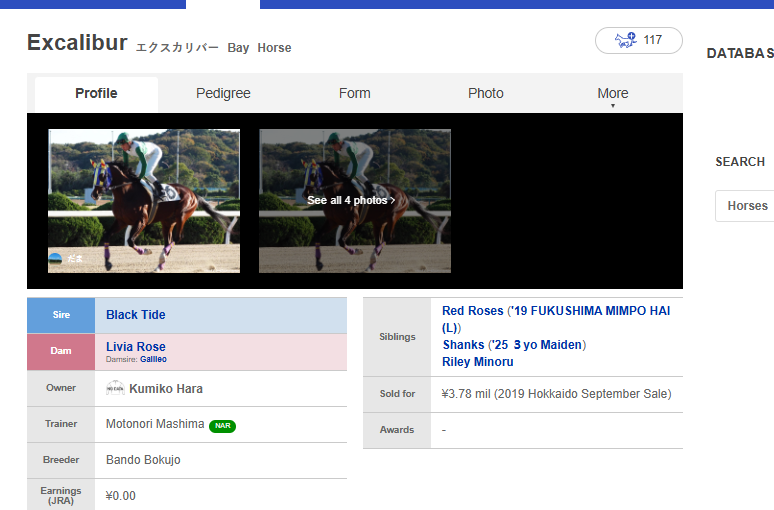Image resolution: width=774 pixels, height=510 pixels.
Task: Click '19 FUKUSHIMA MIMPO HAI race link
Action: click(x=556, y=319)
